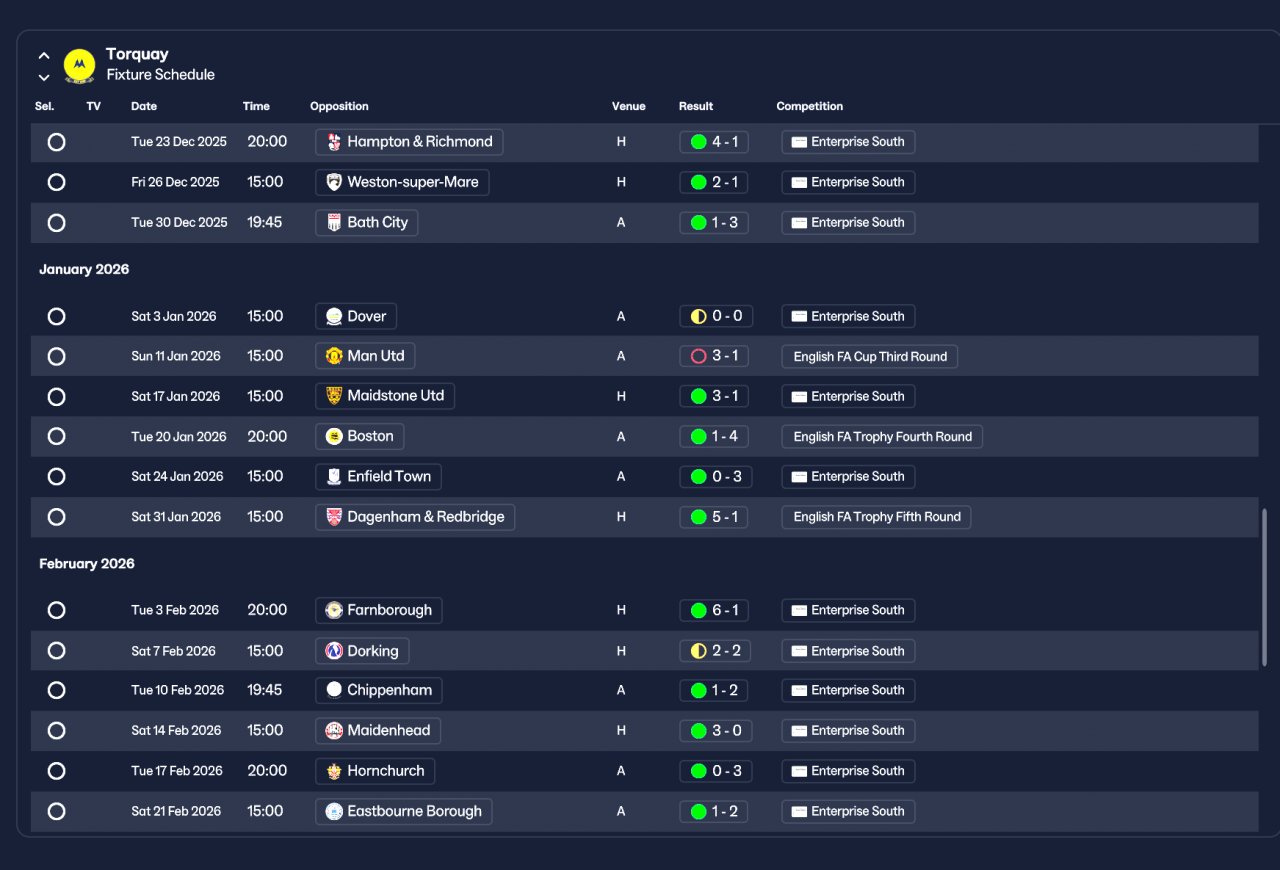Select the radio button for Eastbourne Borough fixture
This screenshot has width=1280, height=870.
click(56, 812)
